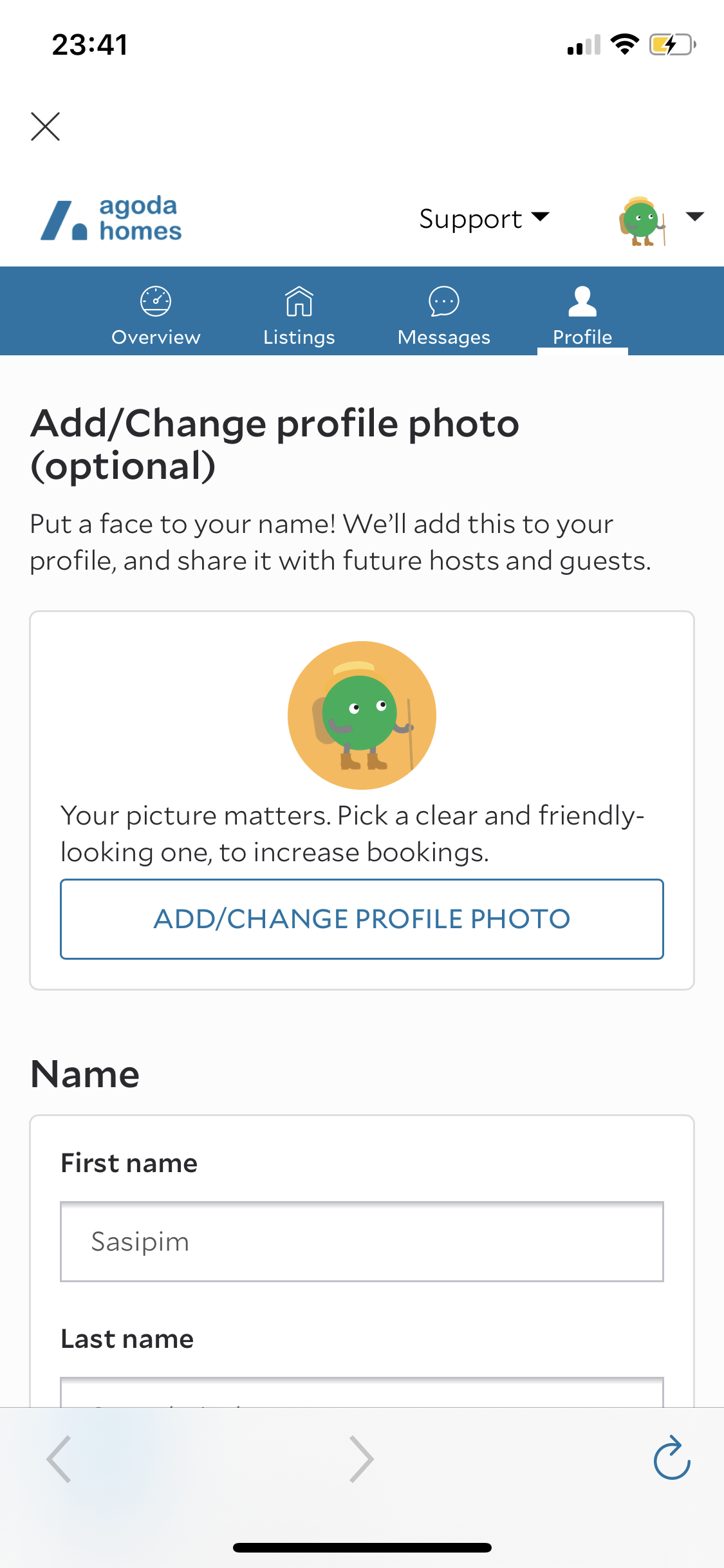Select the Profile tab
The image size is (724, 1568).
coord(582,317)
